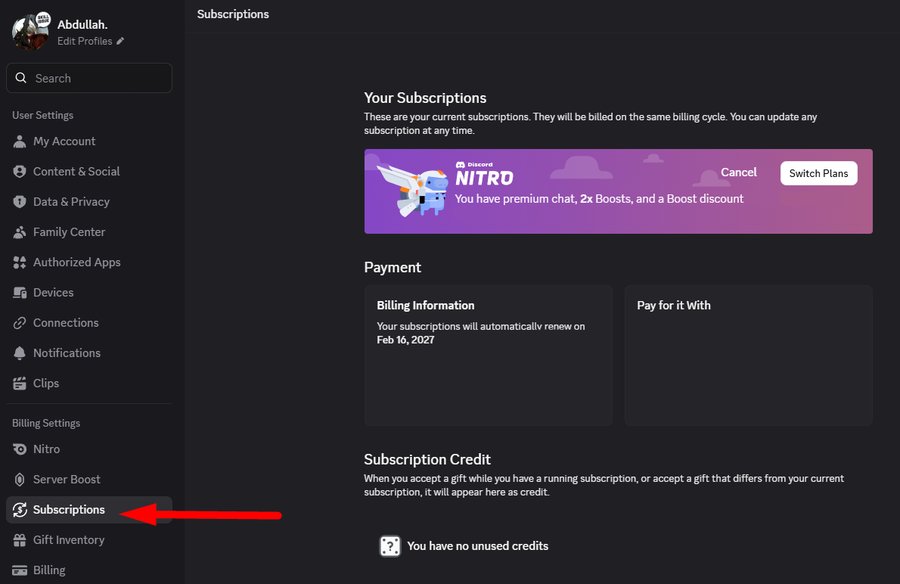Viewport: 900px width, 584px height.
Task: Click the Authorized Apps icon
Action: pos(20,262)
